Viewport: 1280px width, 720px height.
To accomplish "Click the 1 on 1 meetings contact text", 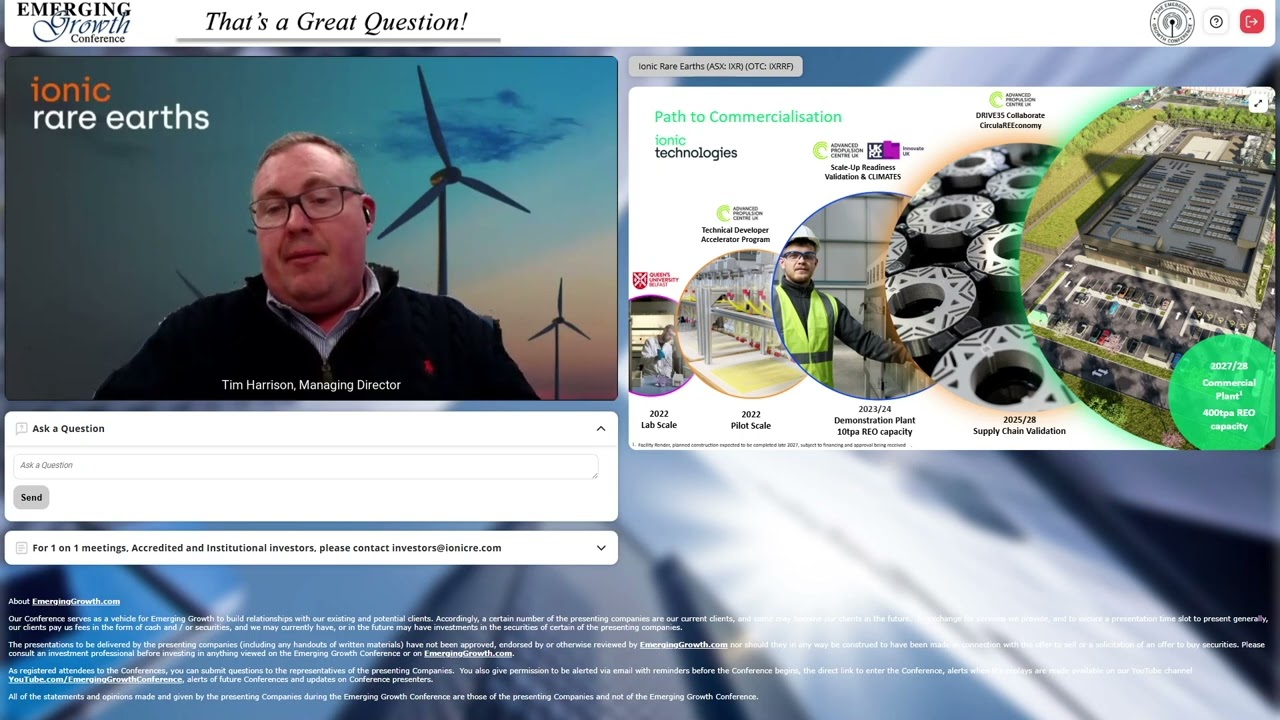I will click(x=267, y=548).
